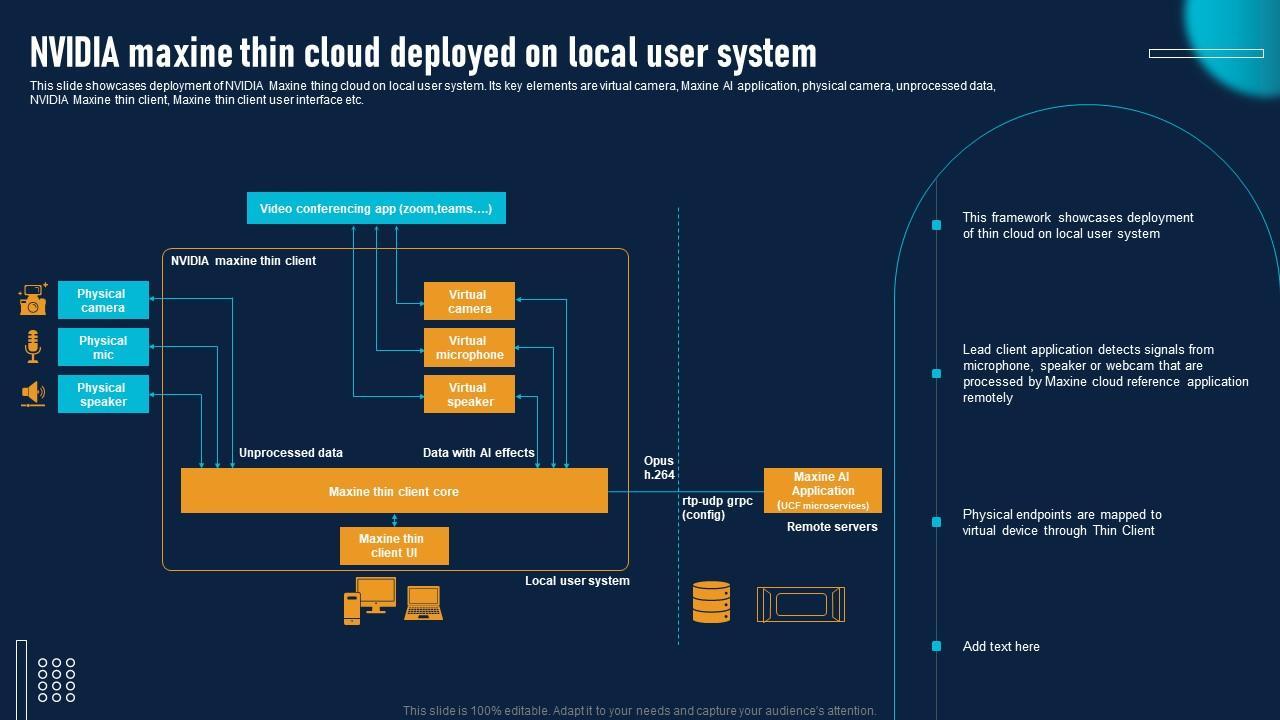Click the dot grid decoration icon

tap(56, 680)
